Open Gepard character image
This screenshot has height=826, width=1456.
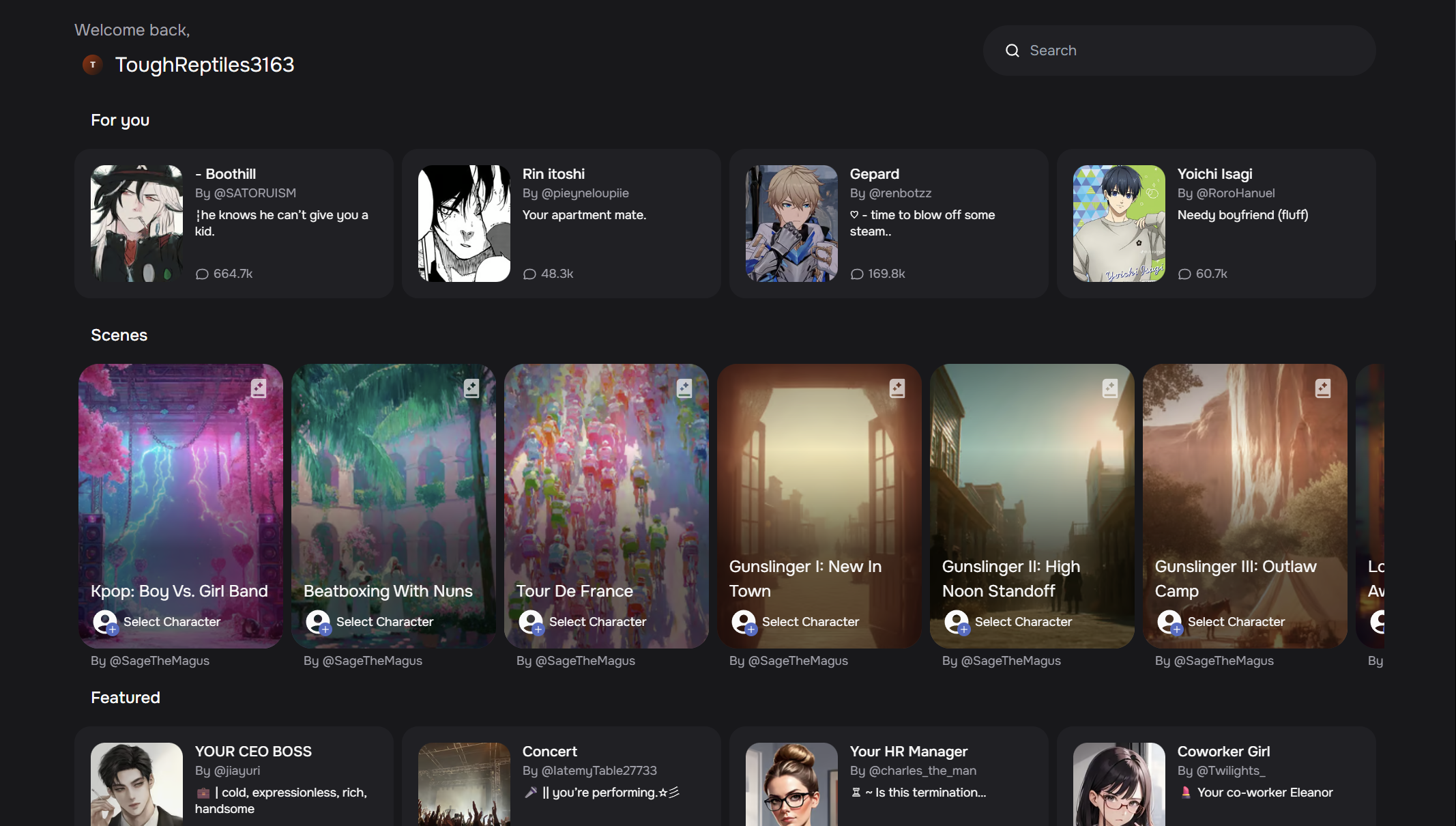coord(791,223)
